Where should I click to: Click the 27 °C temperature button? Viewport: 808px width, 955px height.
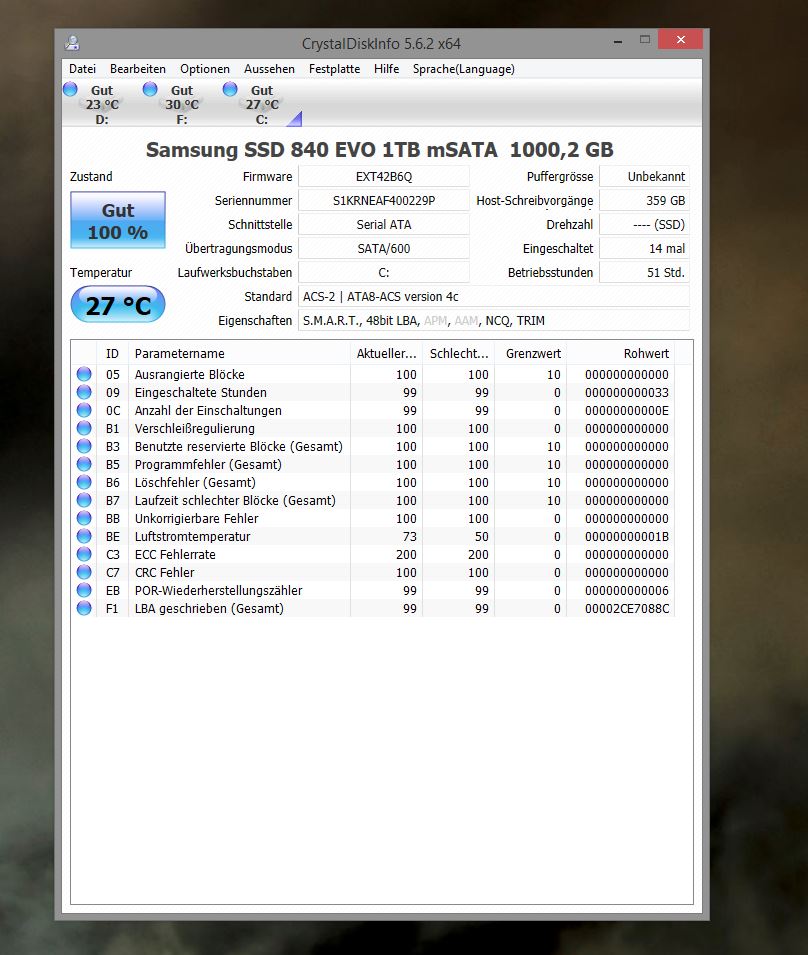click(118, 305)
